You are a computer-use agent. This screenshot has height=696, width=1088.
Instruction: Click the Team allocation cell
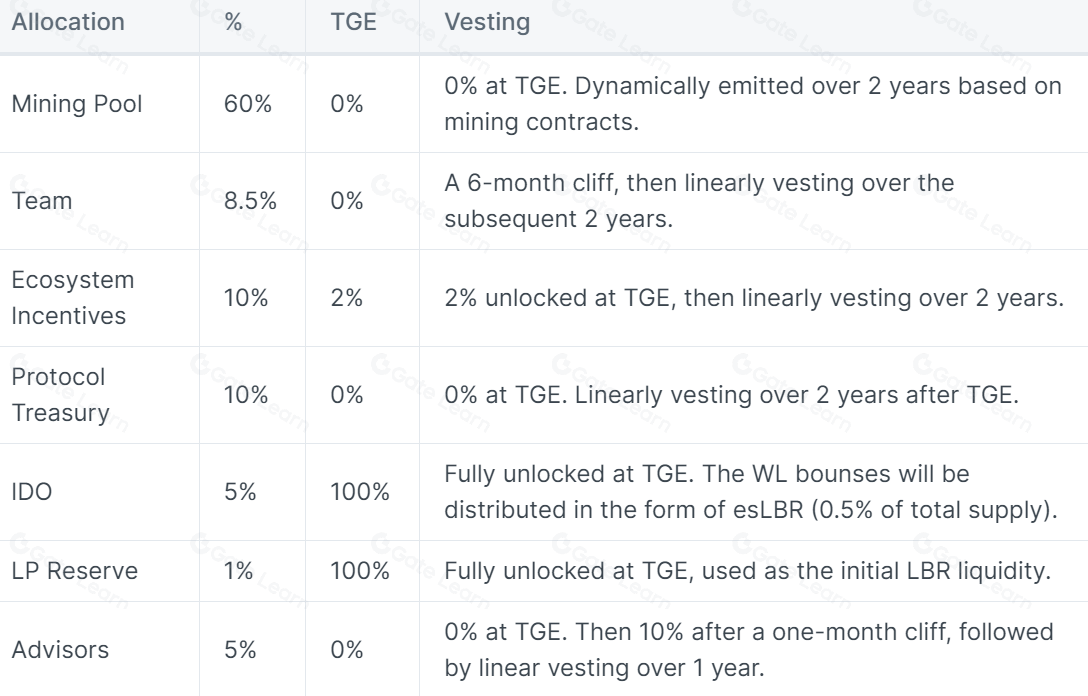42,201
